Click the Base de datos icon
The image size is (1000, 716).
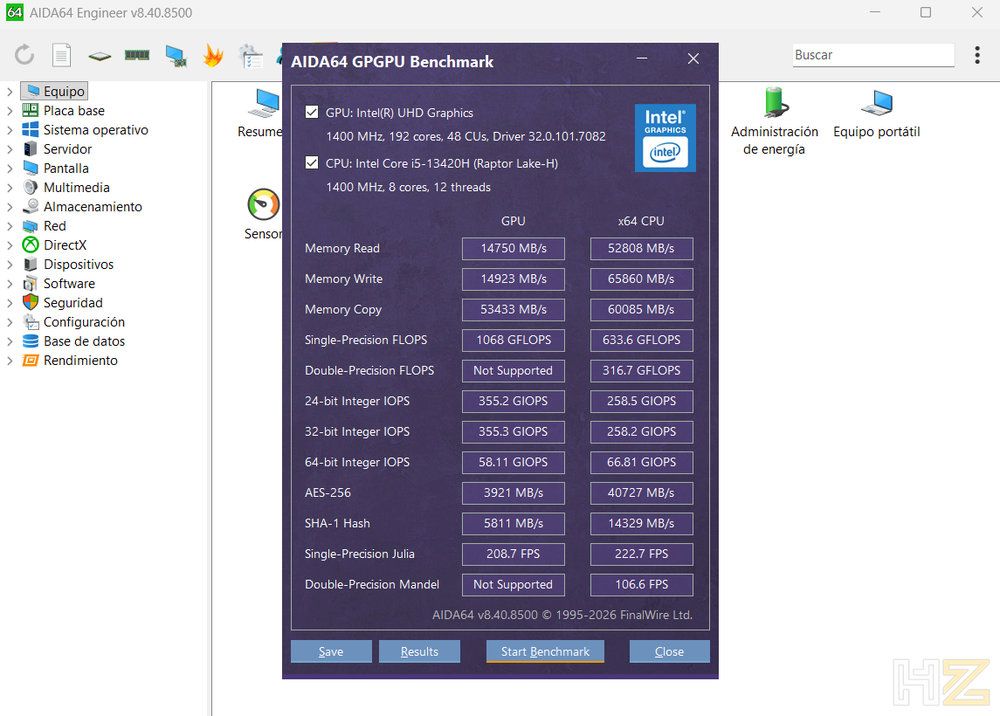pyautogui.click(x=30, y=341)
